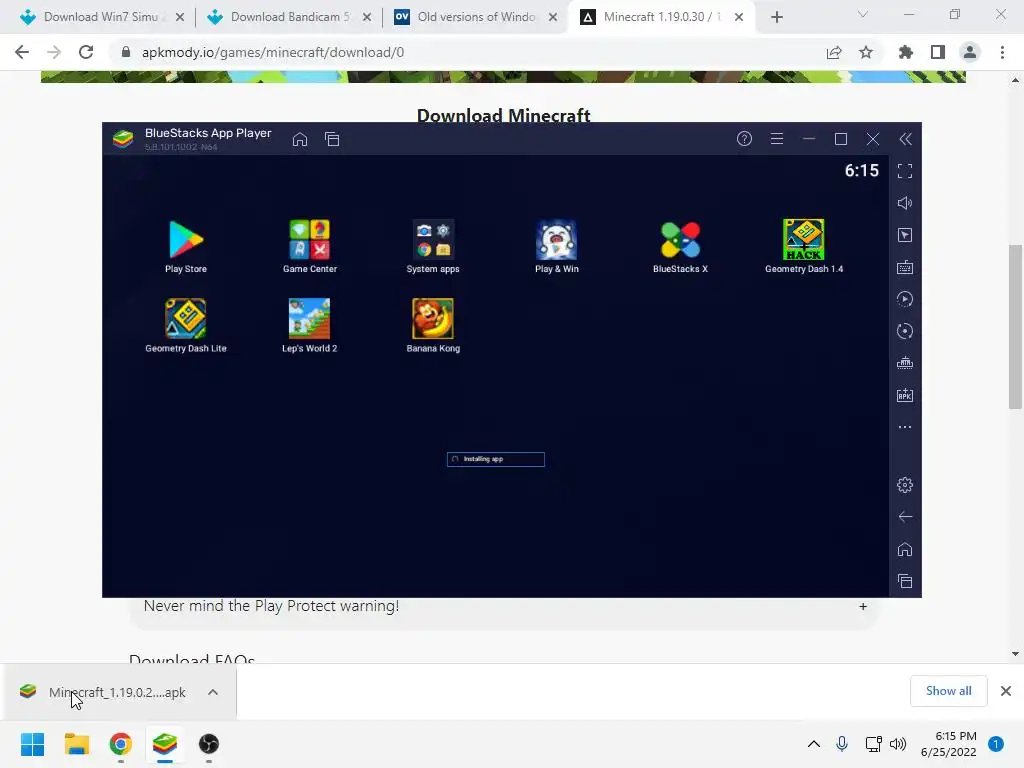Click the rotate screen icon in sidebar
This screenshot has height=768, width=1024.
[904, 331]
